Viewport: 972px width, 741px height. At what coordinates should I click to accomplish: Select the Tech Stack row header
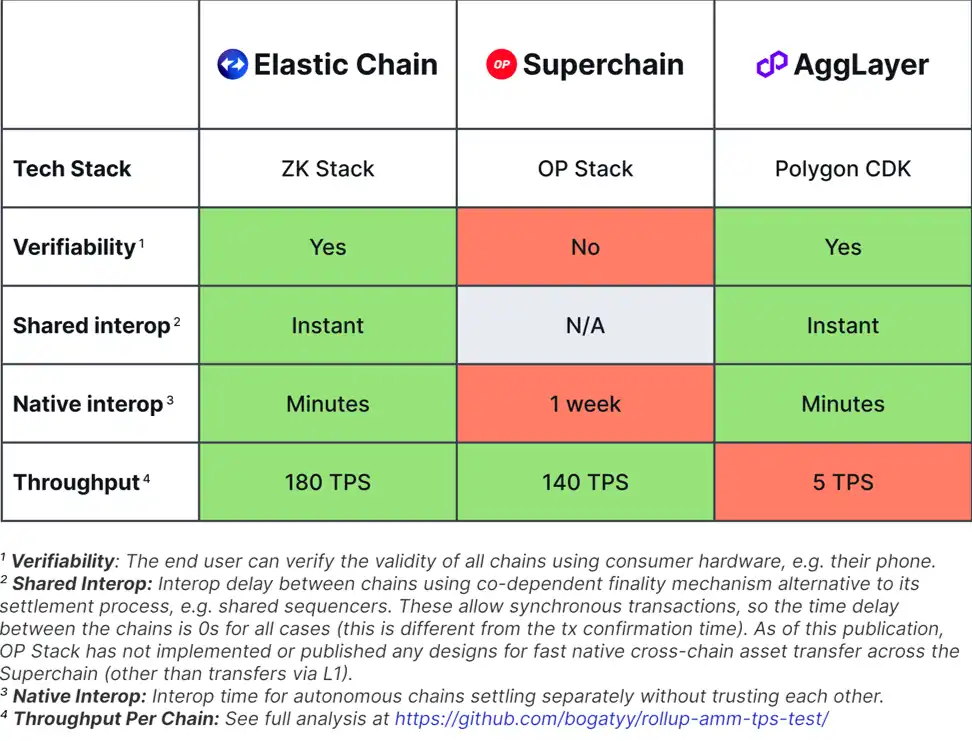[x=72, y=168]
